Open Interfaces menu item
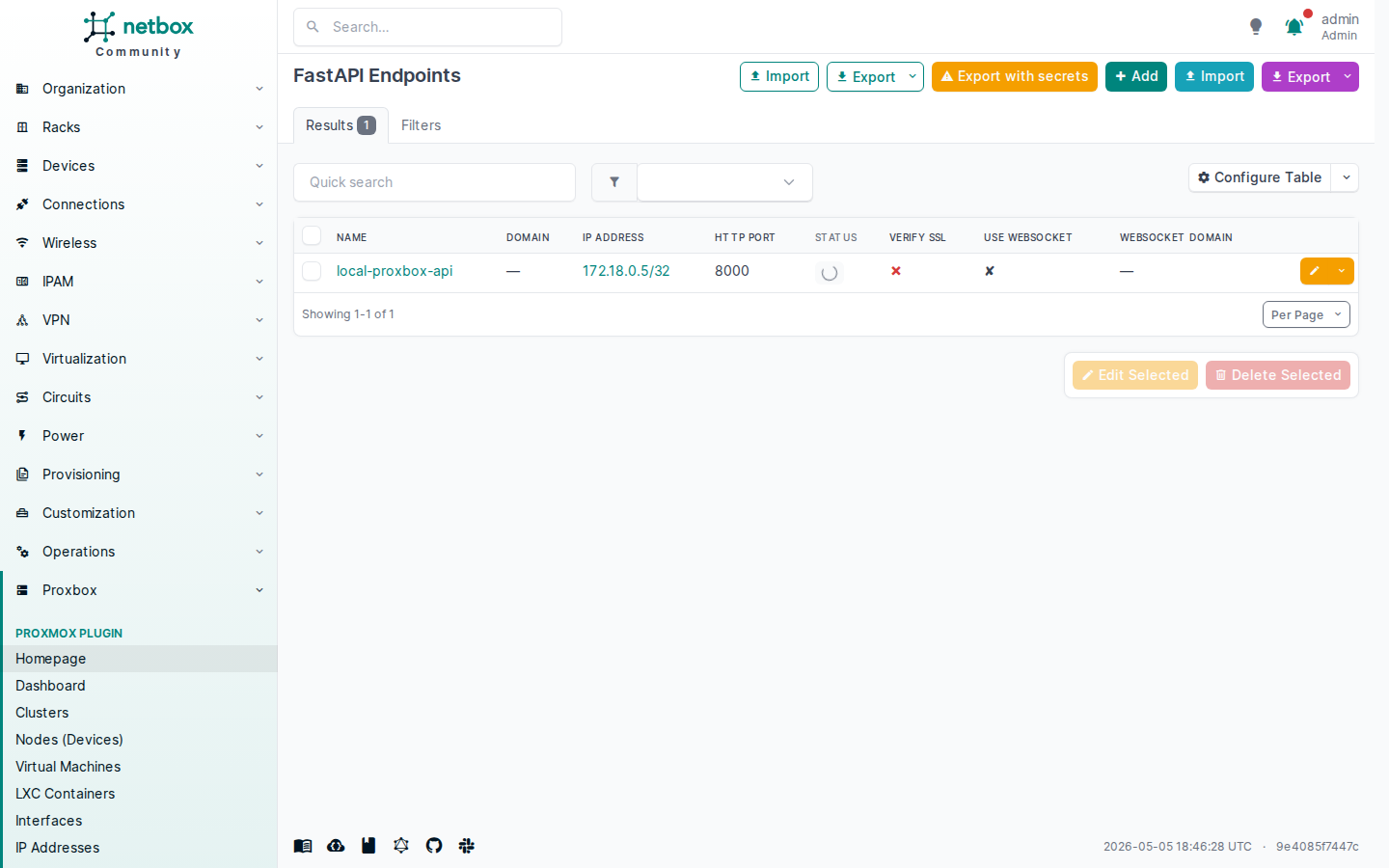The height and width of the screenshot is (868, 1389). [x=139, y=821]
